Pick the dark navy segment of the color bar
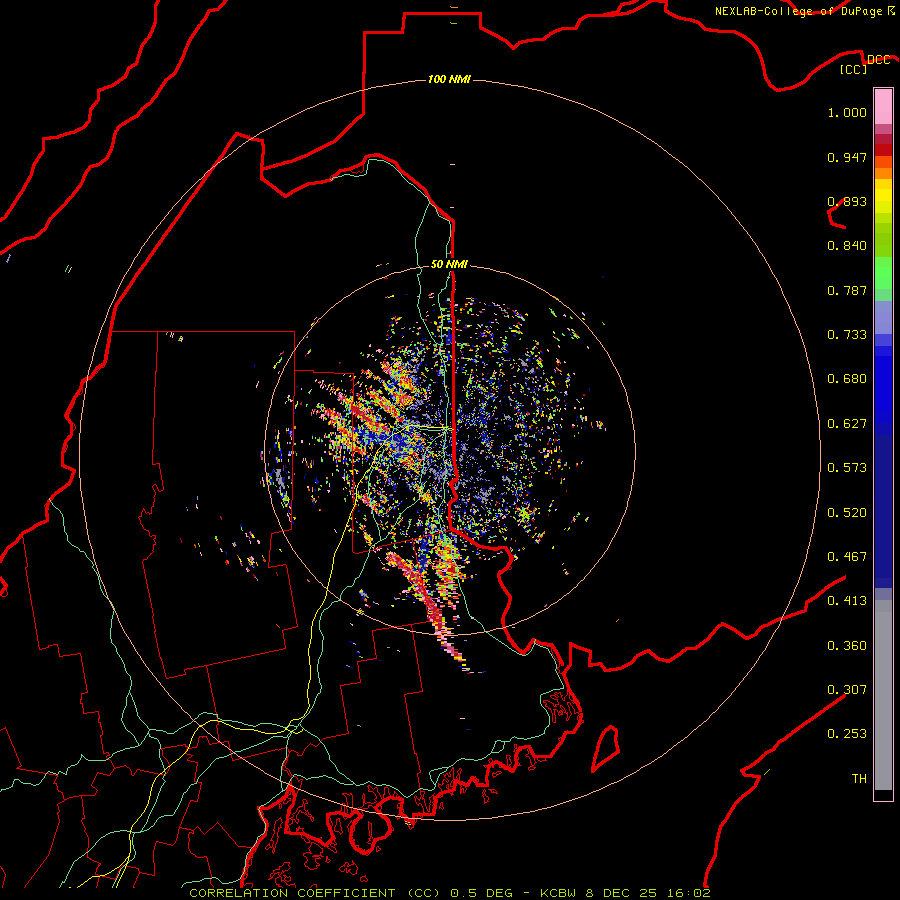Screen dimensions: 900x900 (883, 511)
